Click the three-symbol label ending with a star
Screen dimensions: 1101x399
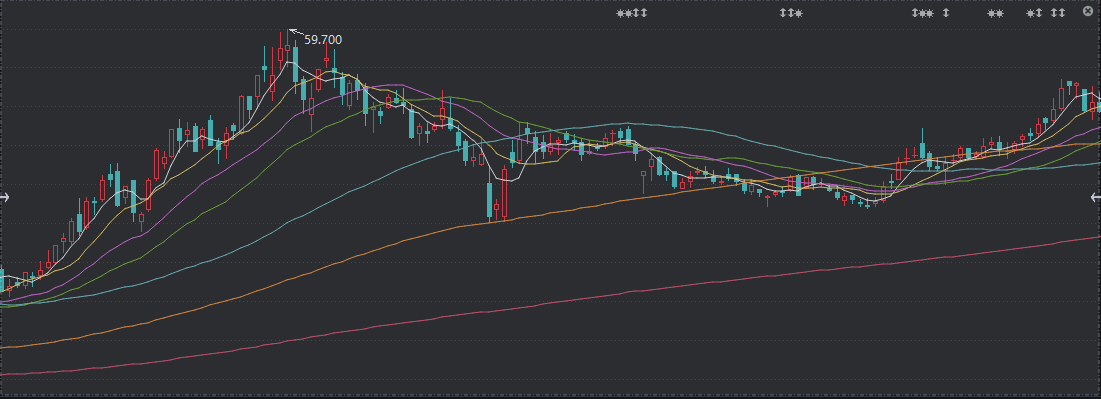(791, 13)
